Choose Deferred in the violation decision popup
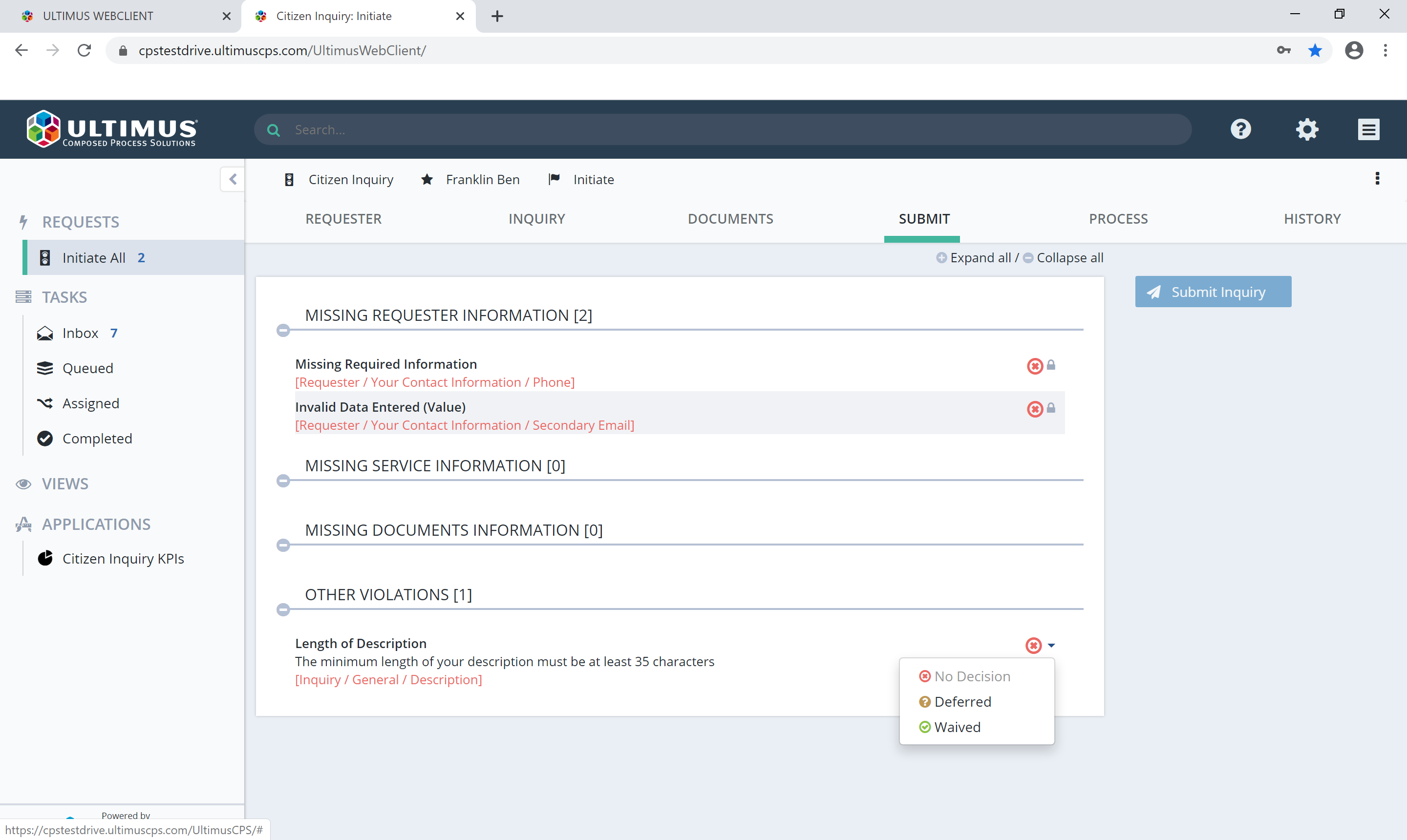 [x=963, y=701]
